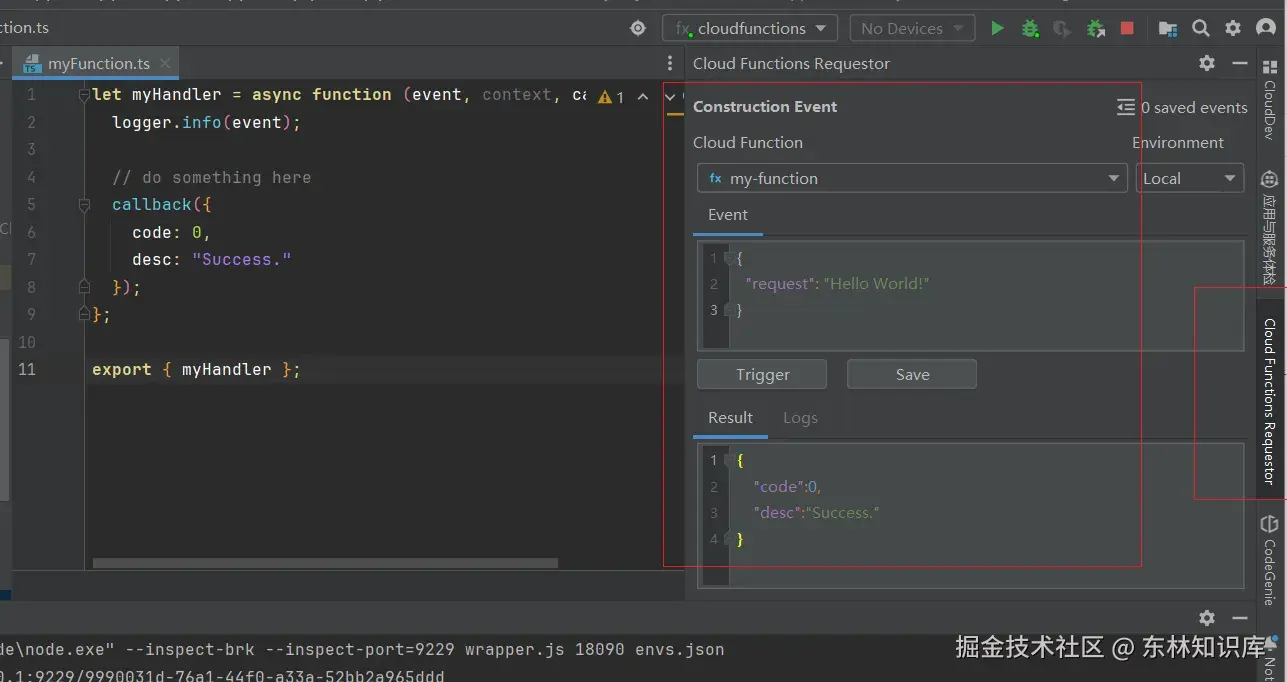
Task: Collapse Result JSON fold at line 1
Action: (x=729, y=461)
